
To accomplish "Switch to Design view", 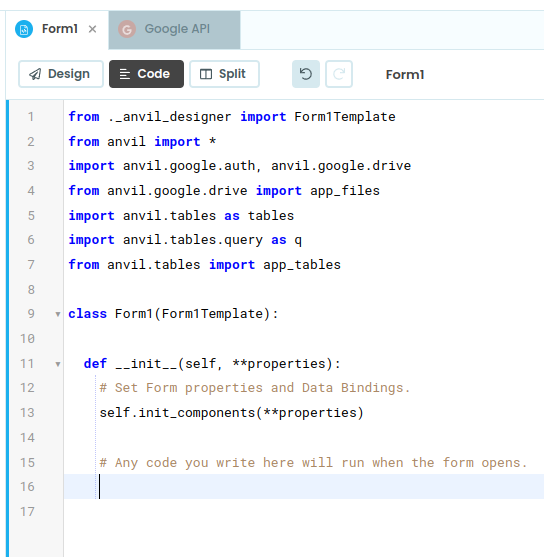I will (x=61, y=74).
